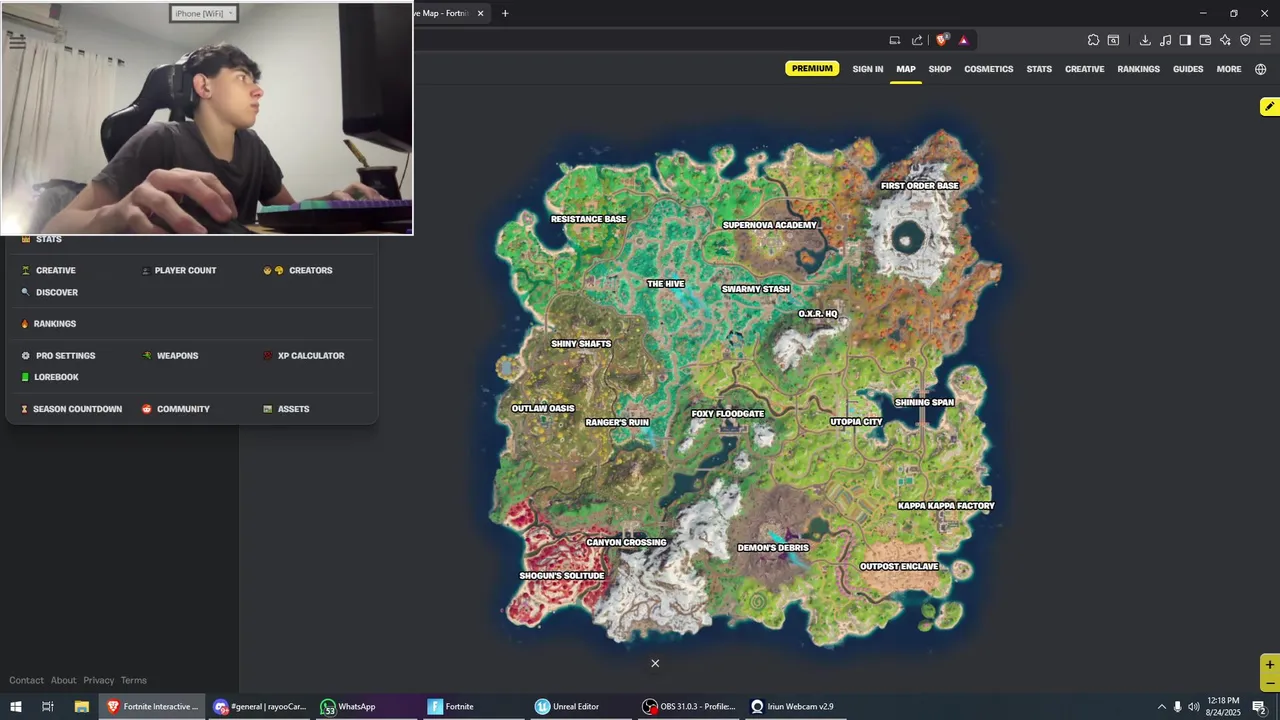Open the COSMETICS navigation tab
The width and height of the screenshot is (1280, 720).
pyautogui.click(x=989, y=69)
